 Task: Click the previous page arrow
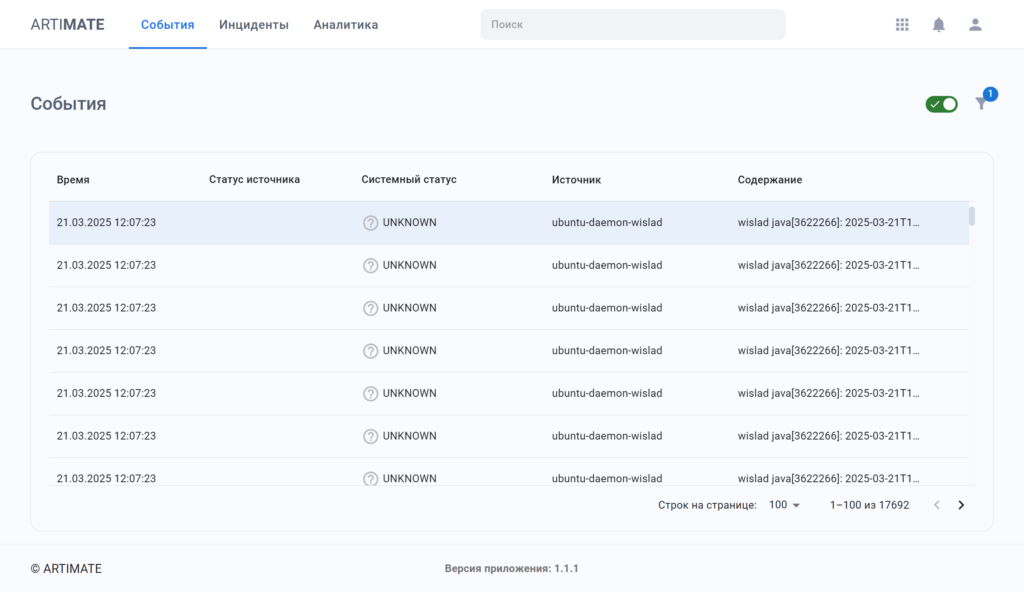coord(937,505)
